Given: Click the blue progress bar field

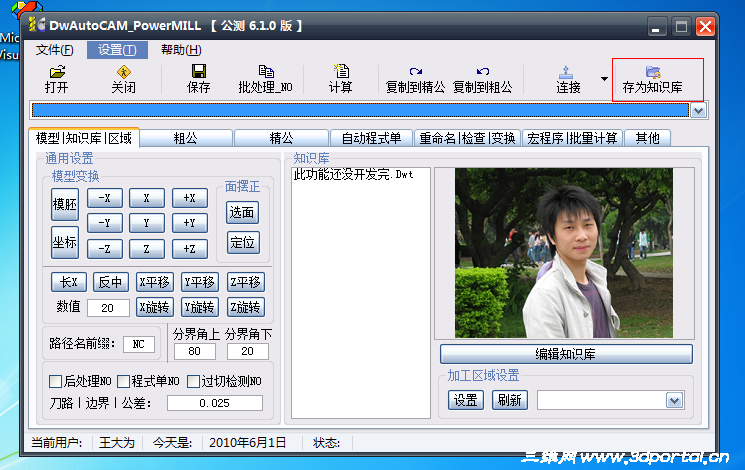Looking at the screenshot, I should click(x=360, y=111).
